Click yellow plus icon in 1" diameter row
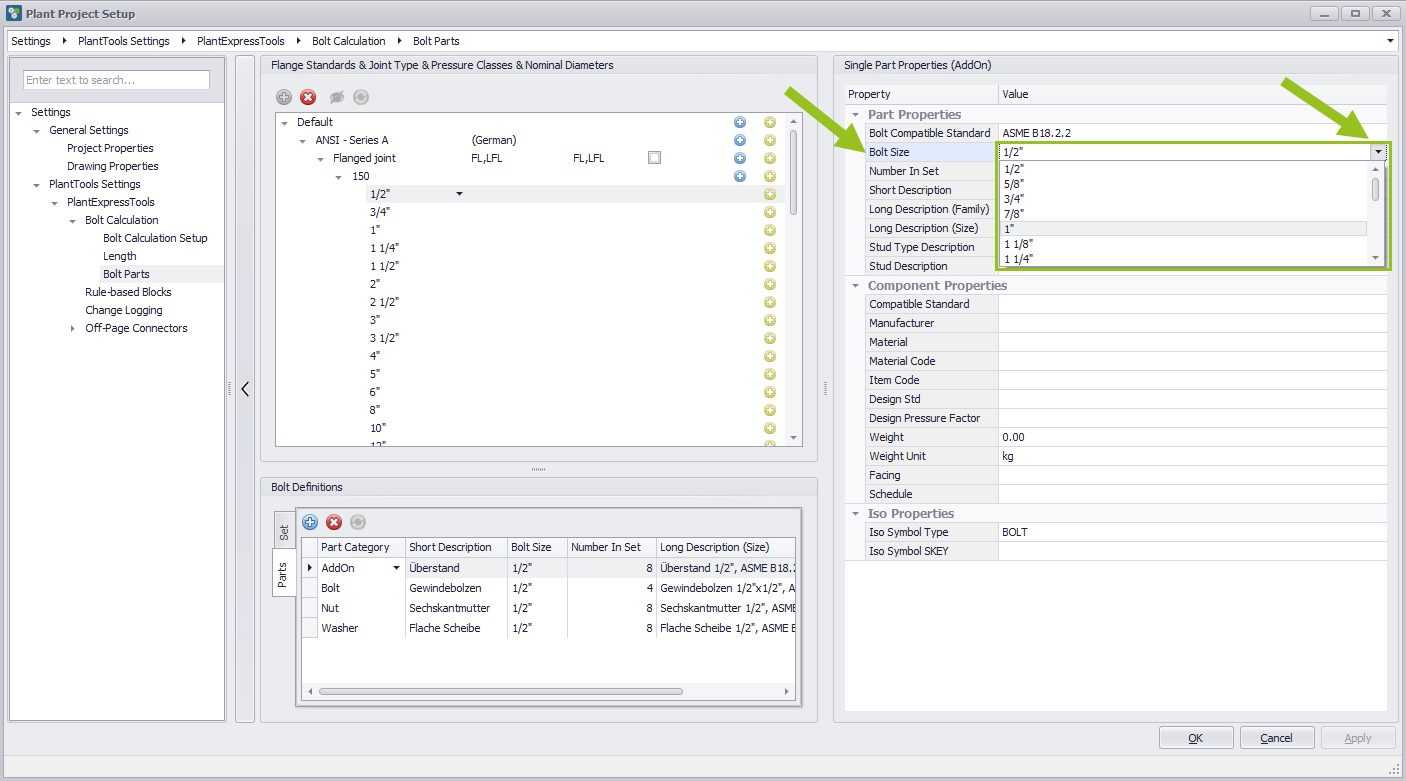This screenshot has width=1406, height=781. (x=770, y=230)
